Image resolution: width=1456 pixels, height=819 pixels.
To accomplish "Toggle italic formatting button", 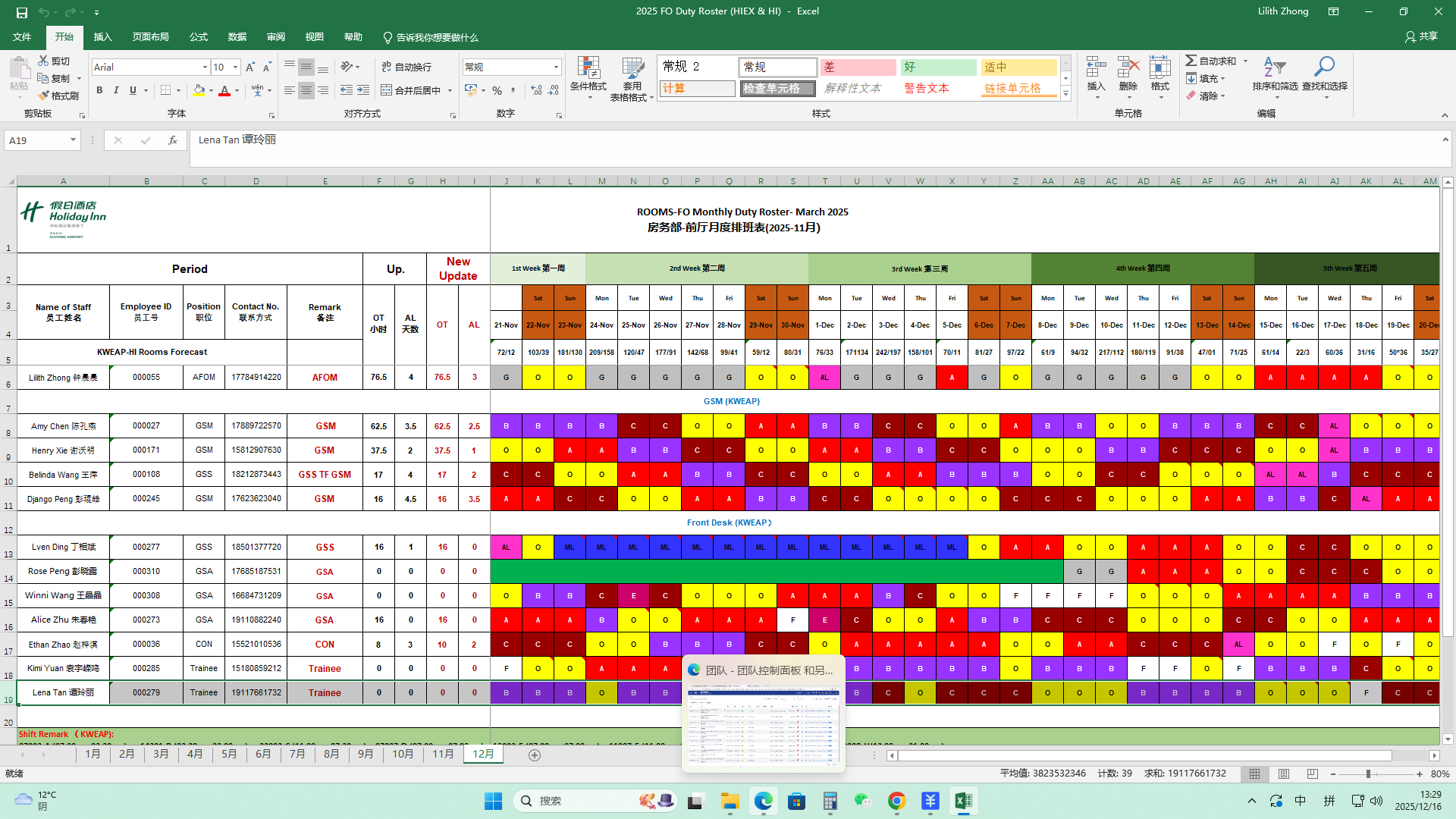I will coord(116,90).
